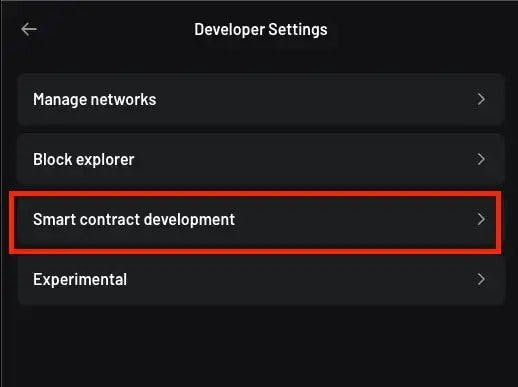Click empty dark area below Experimental row
Viewport: 518px width, 387px height.
click(260, 347)
